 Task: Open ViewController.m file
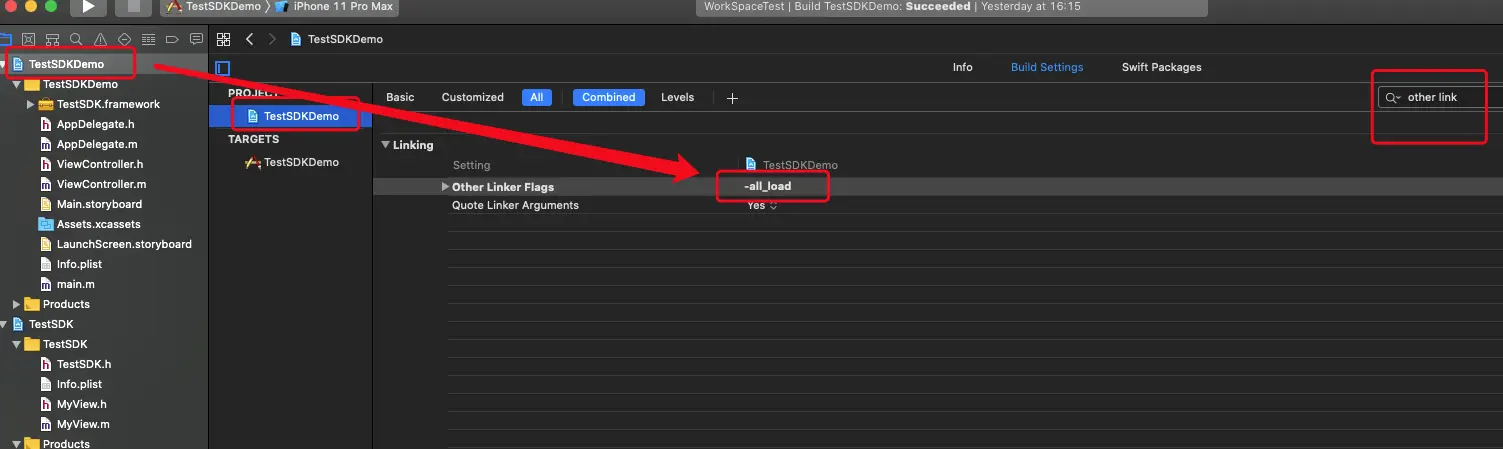[x=101, y=184]
